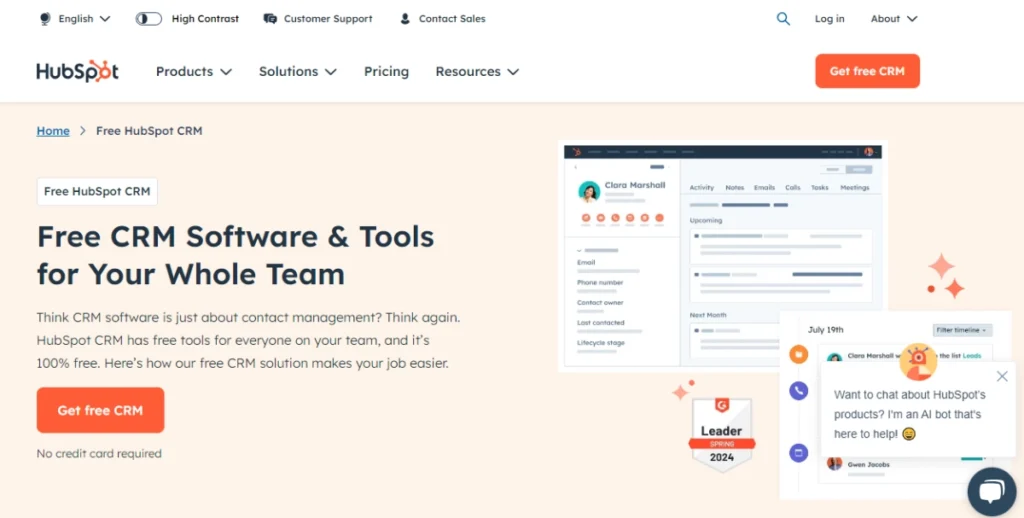
Task: Click the Tasks tab in the CRM preview
Action: click(x=820, y=187)
